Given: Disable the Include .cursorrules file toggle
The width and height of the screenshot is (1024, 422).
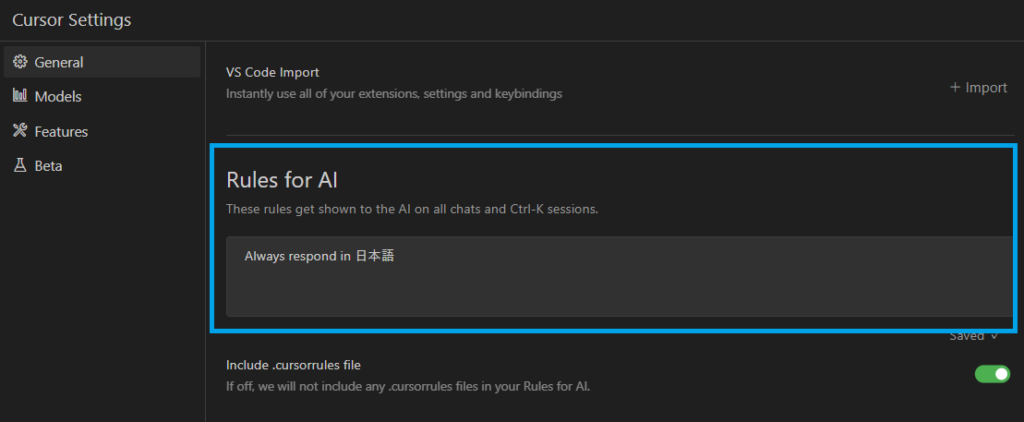Looking at the screenshot, I should click(992, 374).
